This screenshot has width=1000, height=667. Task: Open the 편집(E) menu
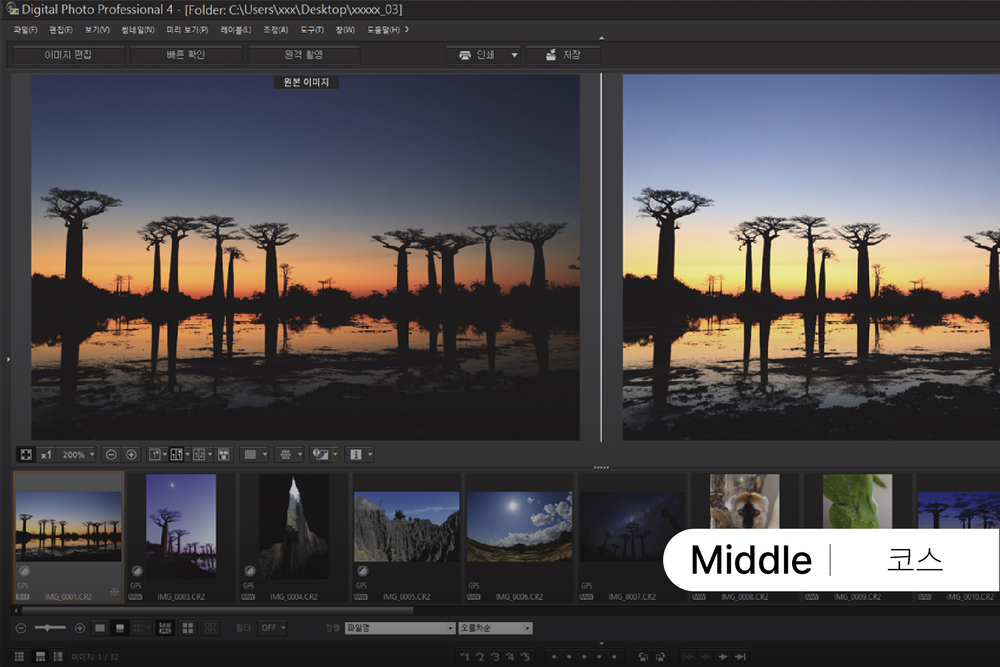tap(61, 30)
